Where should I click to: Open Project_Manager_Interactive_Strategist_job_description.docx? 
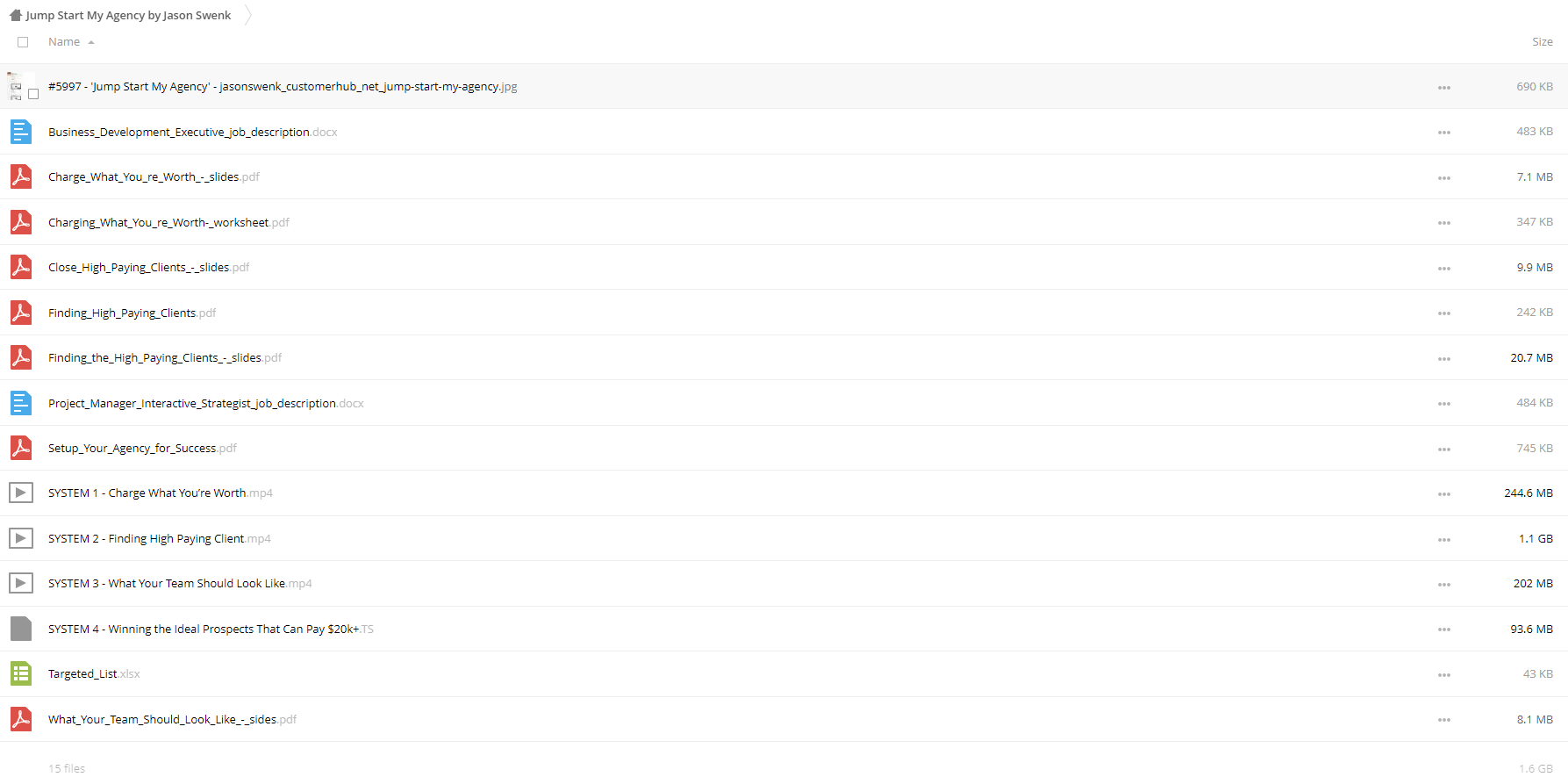(205, 404)
